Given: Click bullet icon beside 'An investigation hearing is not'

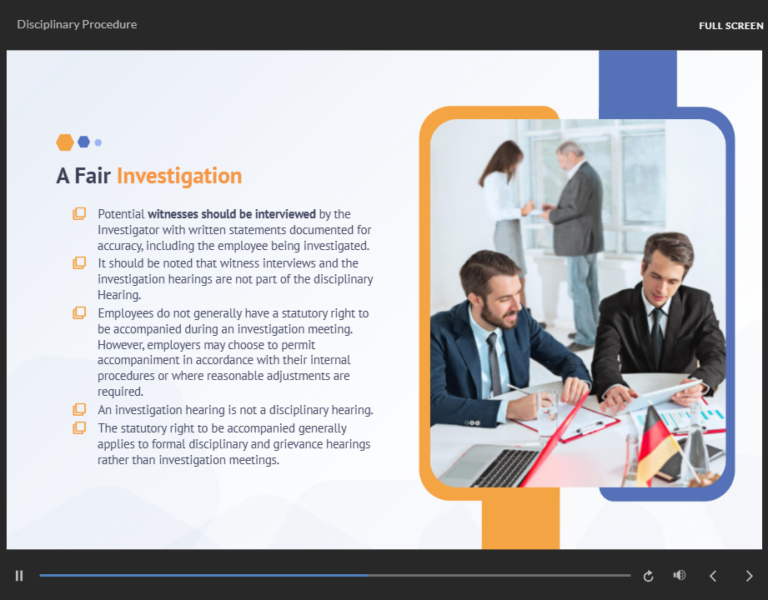Looking at the screenshot, I should pyautogui.click(x=79, y=409).
